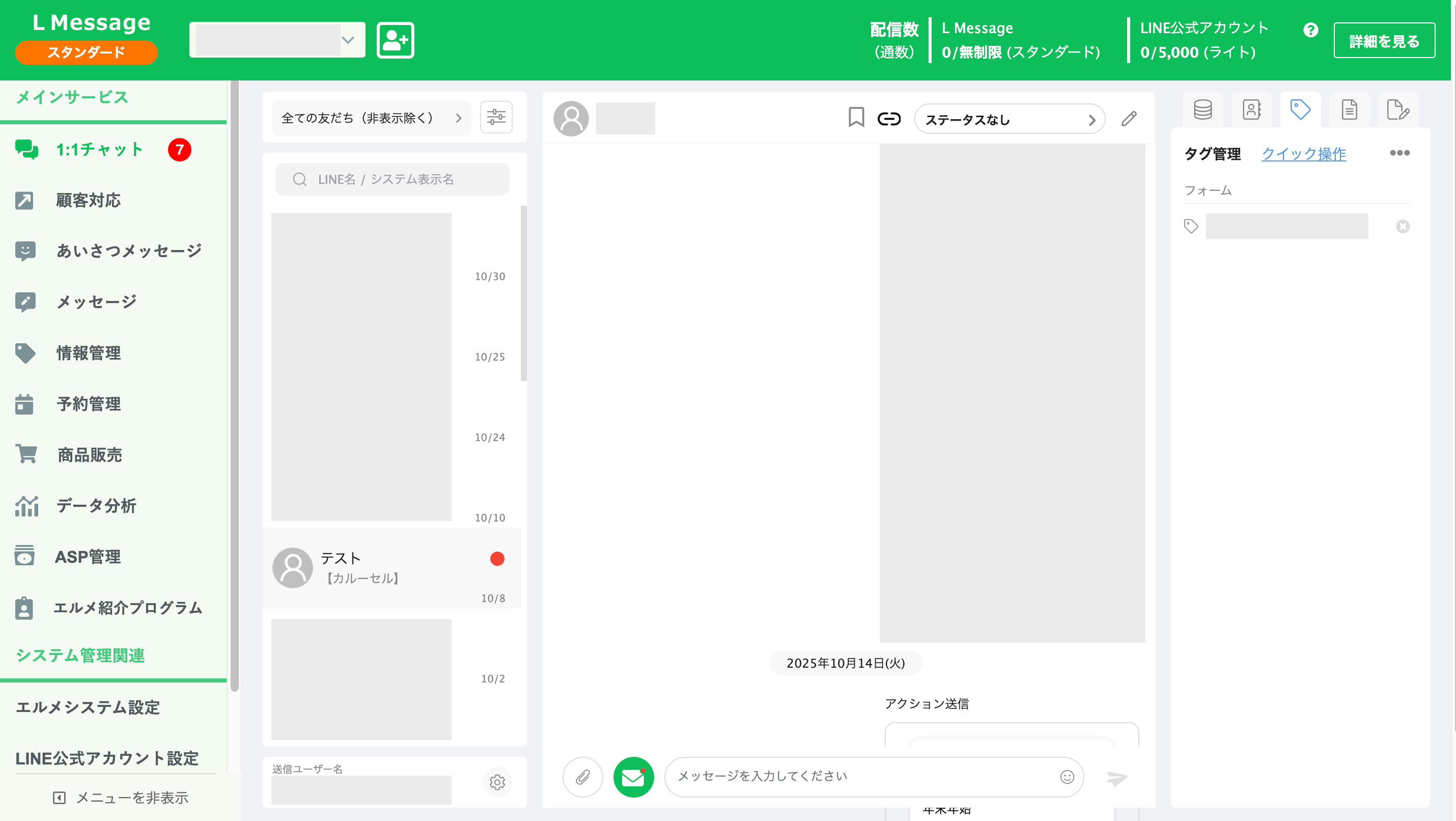
Task: Click the 2025年10月14日(火) date label
Action: [x=846, y=663]
